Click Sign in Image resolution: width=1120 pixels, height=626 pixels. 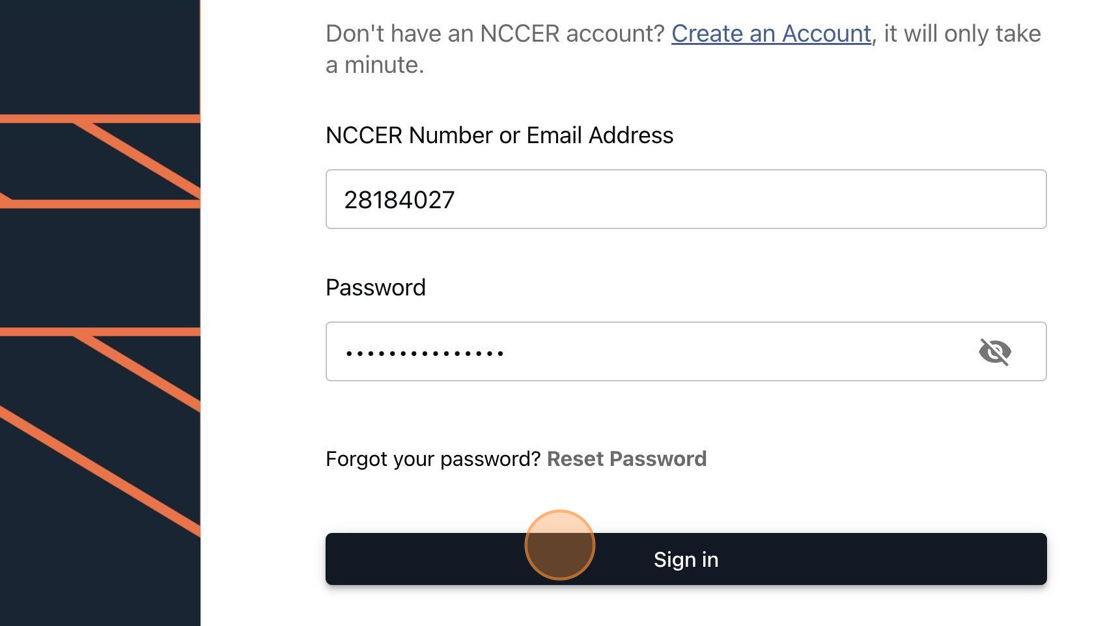click(685, 559)
